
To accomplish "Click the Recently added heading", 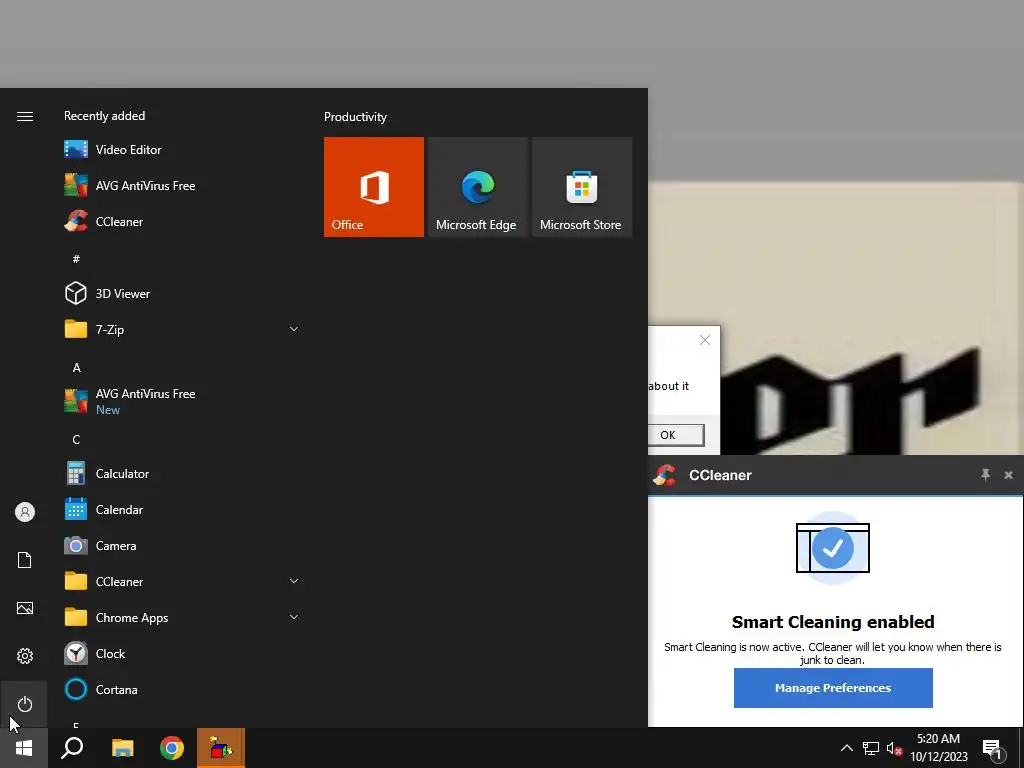I will point(104,116).
